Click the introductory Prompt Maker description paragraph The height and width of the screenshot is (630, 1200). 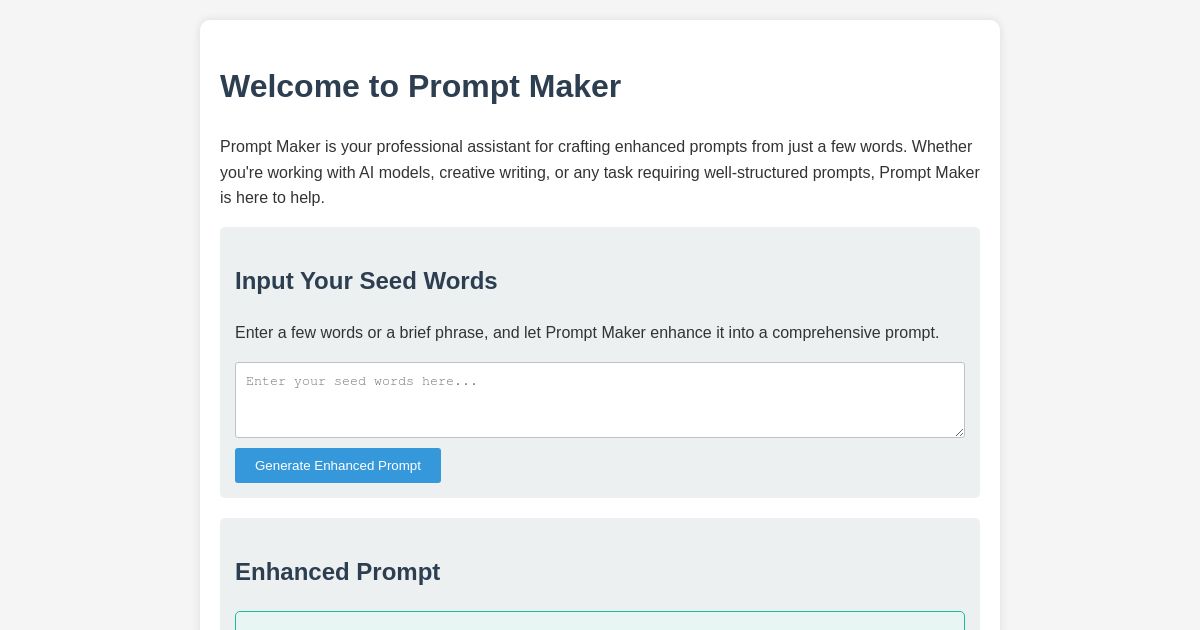click(600, 172)
